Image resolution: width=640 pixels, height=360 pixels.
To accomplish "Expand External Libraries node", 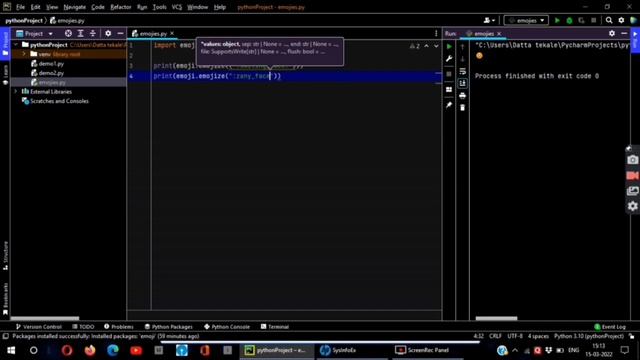I will click(16, 91).
